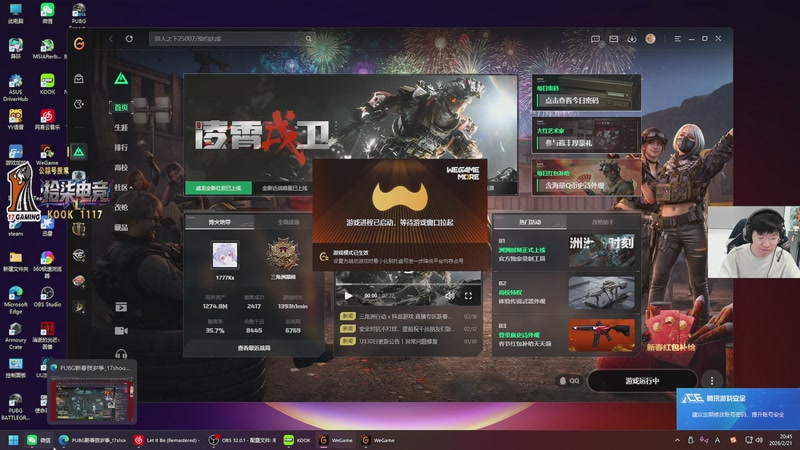Open the 安全对抗不打烊 news item
Screen dimensions: 800x450
coord(409,329)
